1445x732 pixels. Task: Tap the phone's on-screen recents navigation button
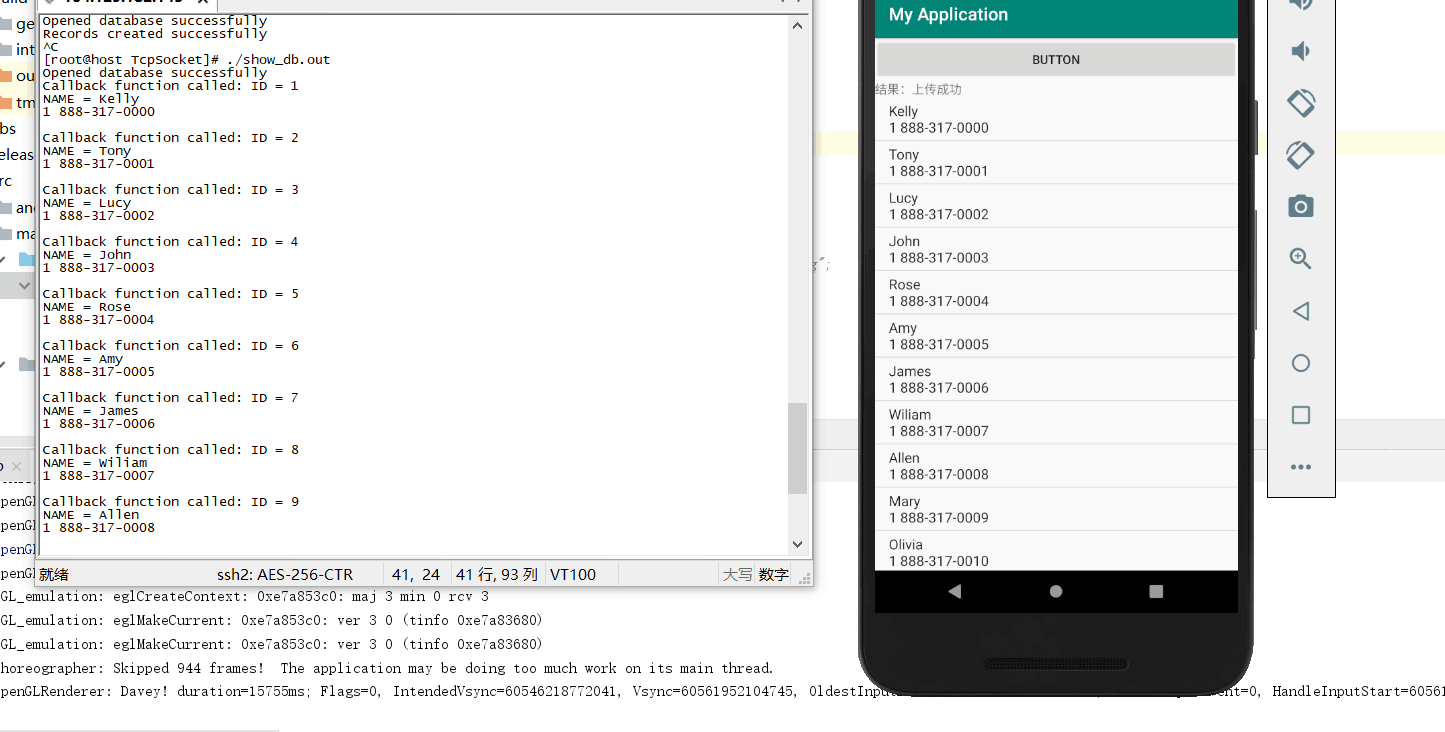[x=1156, y=591]
